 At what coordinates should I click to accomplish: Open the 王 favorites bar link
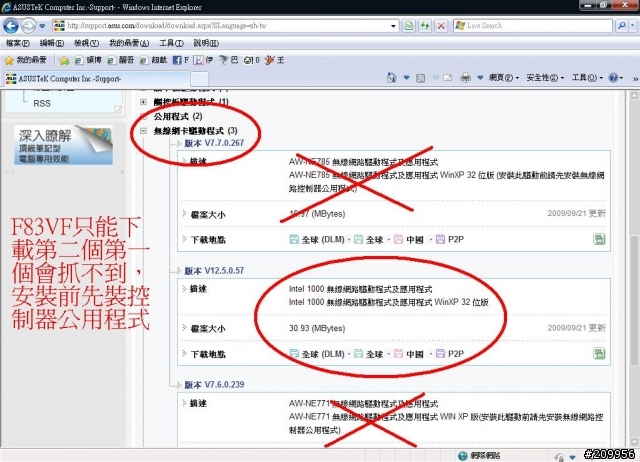pos(275,60)
